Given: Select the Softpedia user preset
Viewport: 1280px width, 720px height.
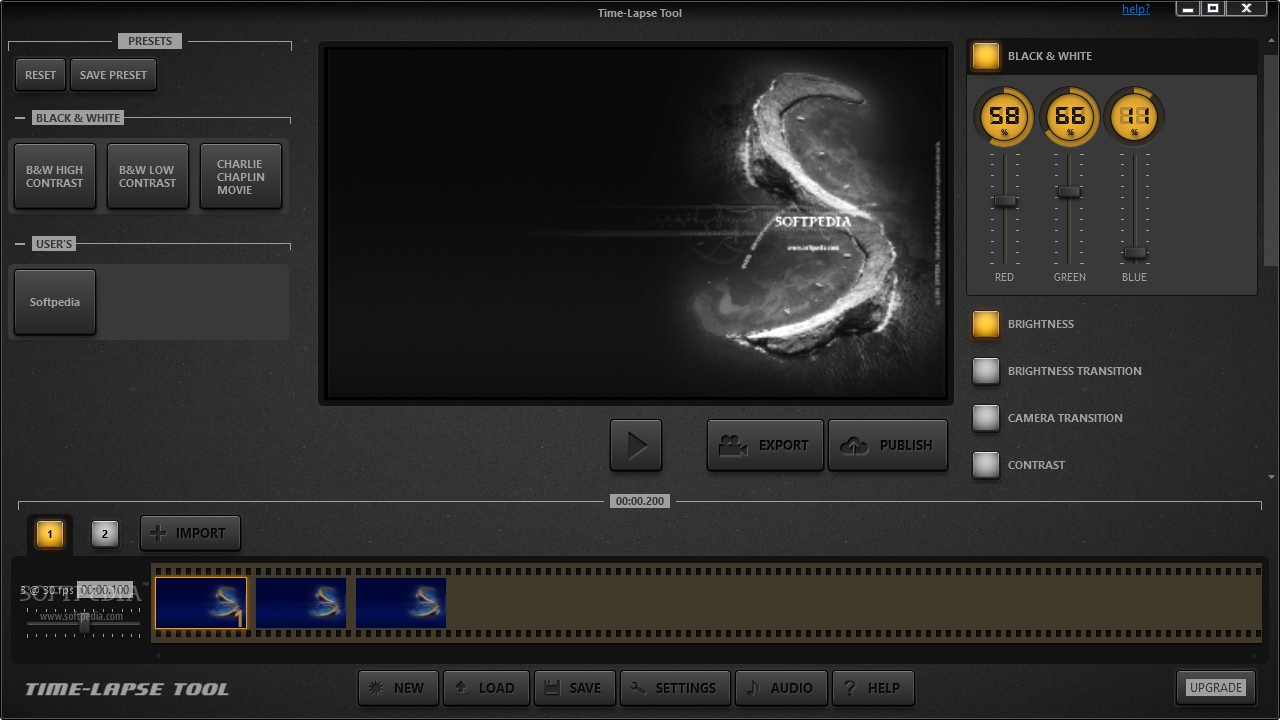Looking at the screenshot, I should click(55, 302).
